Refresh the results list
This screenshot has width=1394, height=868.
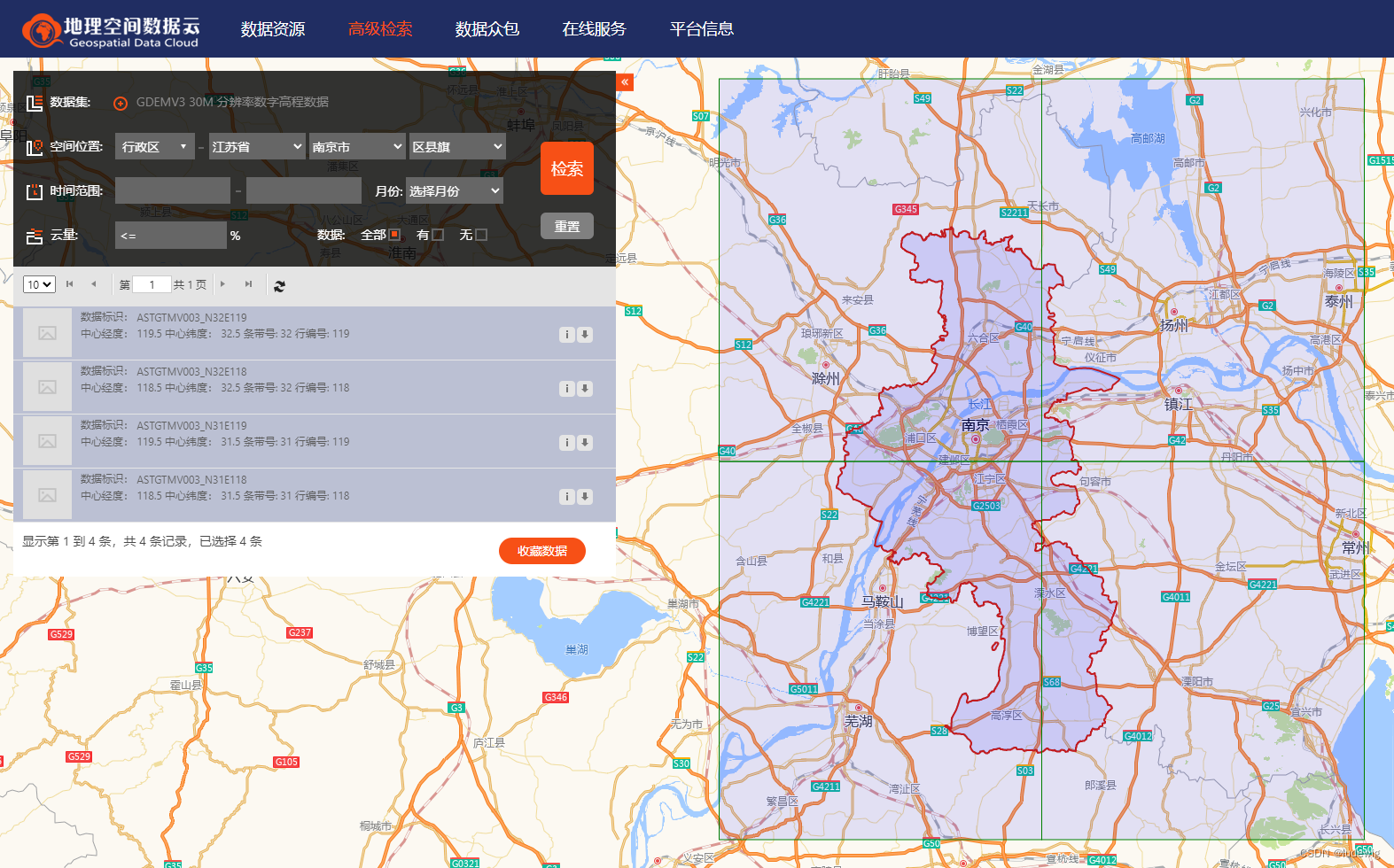click(280, 286)
